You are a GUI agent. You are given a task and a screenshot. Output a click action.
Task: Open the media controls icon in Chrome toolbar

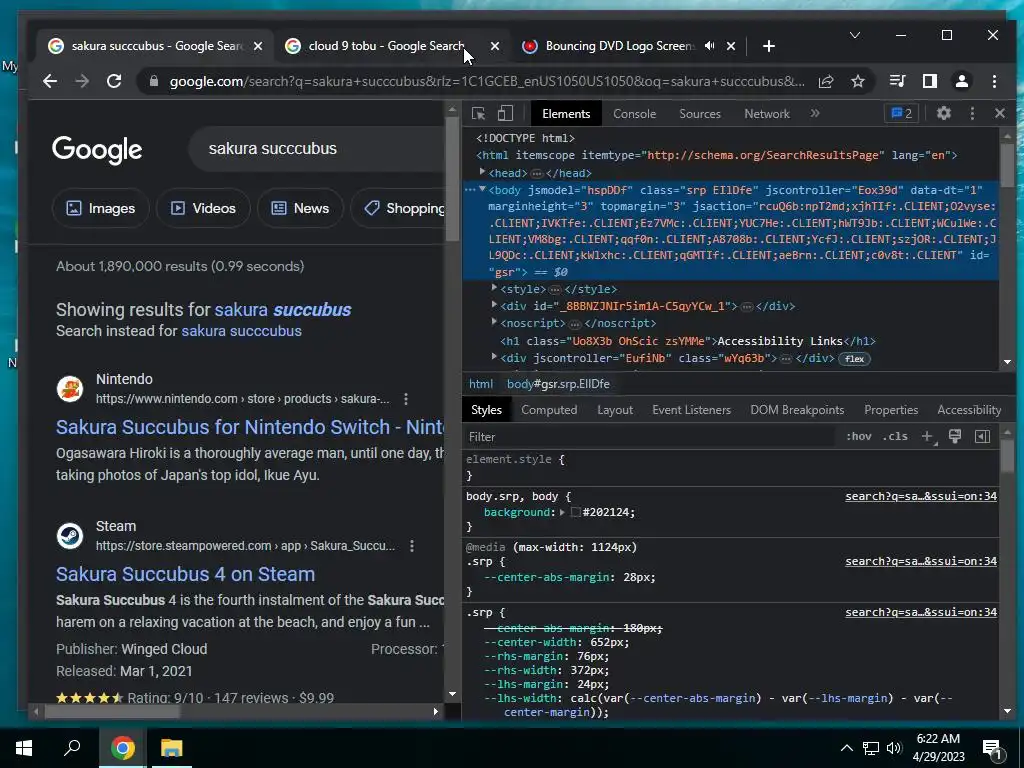pyautogui.click(x=897, y=81)
